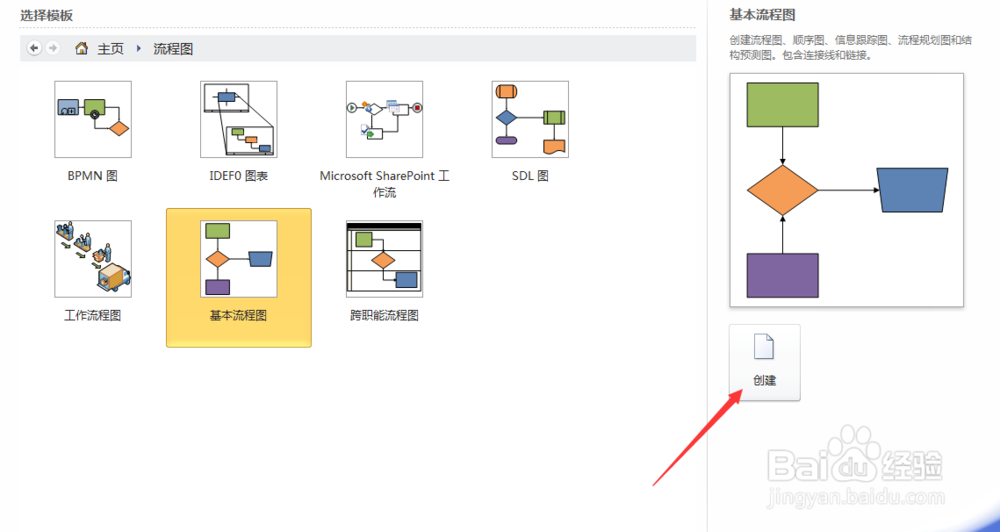Screen dimensions: 1000x532
Task: Click the 创建 button
Action: click(x=765, y=362)
